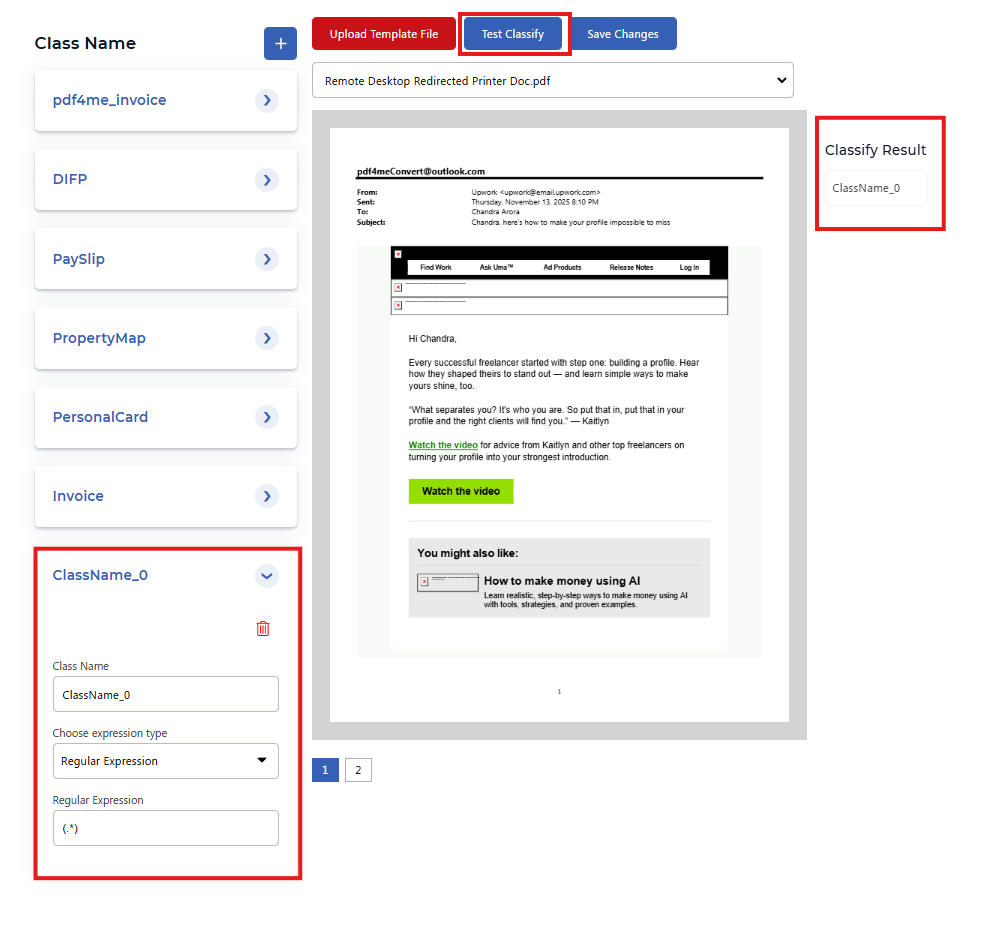
Task: Open the expression type dropdown
Action: 165,761
